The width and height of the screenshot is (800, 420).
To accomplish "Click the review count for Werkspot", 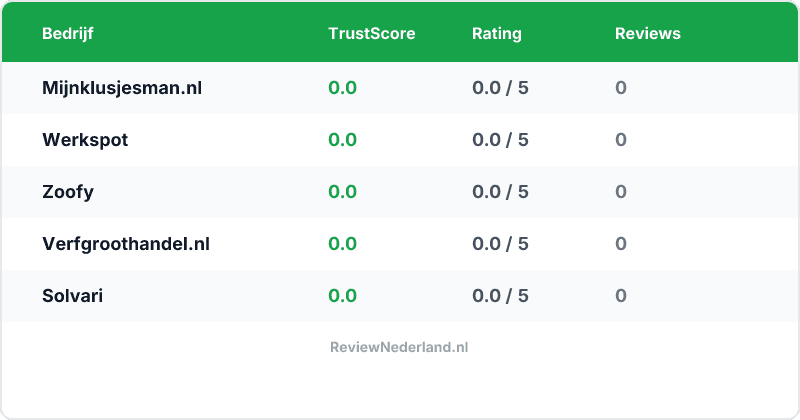I will [621, 140].
